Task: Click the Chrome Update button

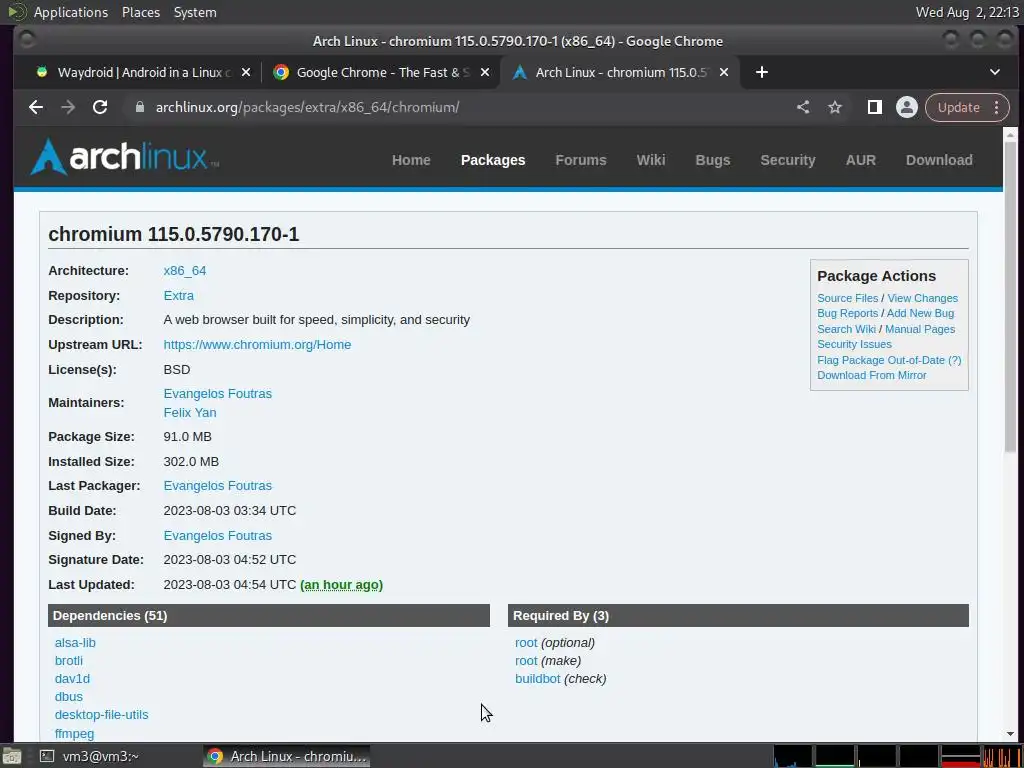Action: tap(958, 107)
